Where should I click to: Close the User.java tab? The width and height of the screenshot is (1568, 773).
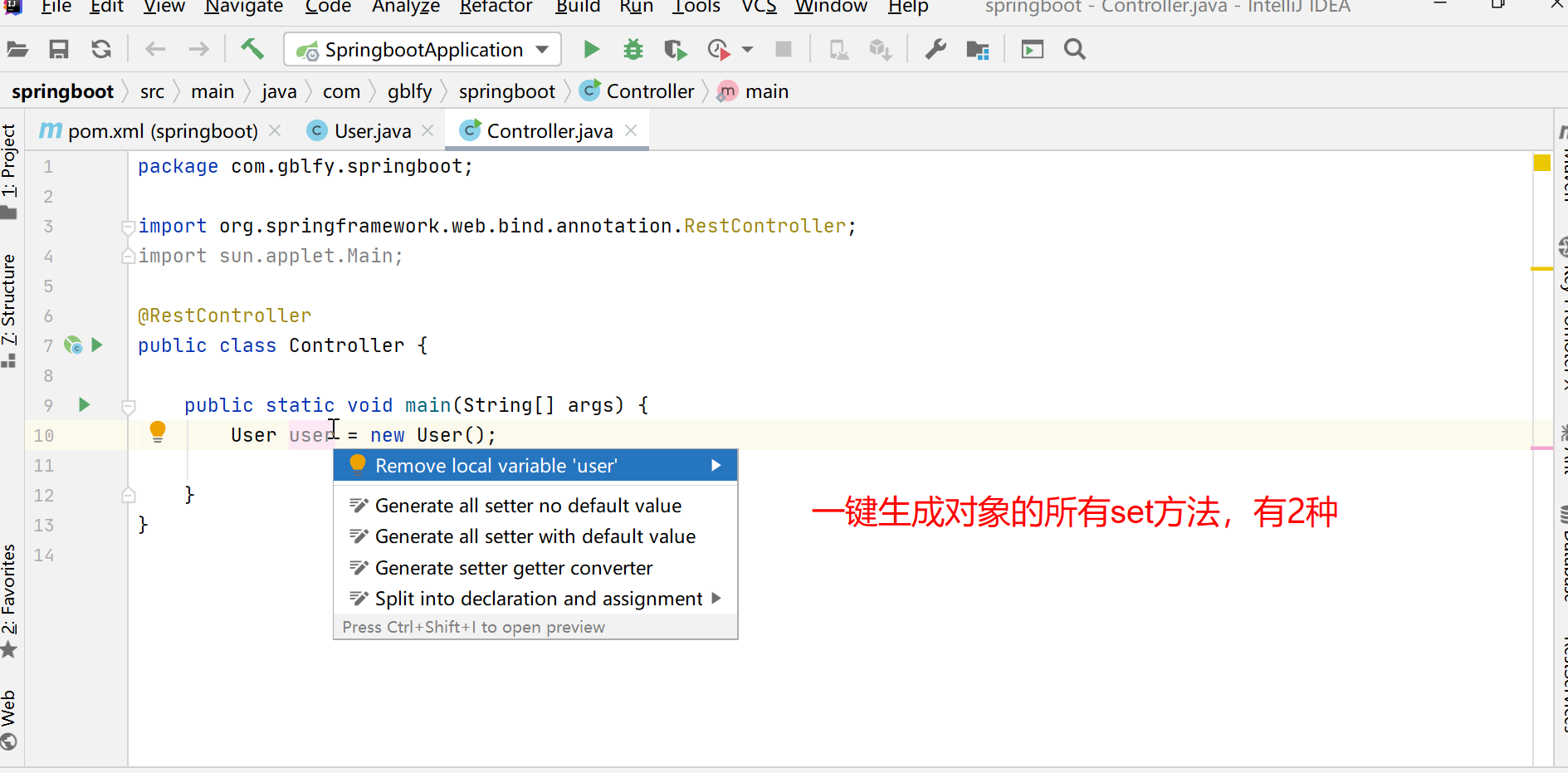tap(427, 131)
